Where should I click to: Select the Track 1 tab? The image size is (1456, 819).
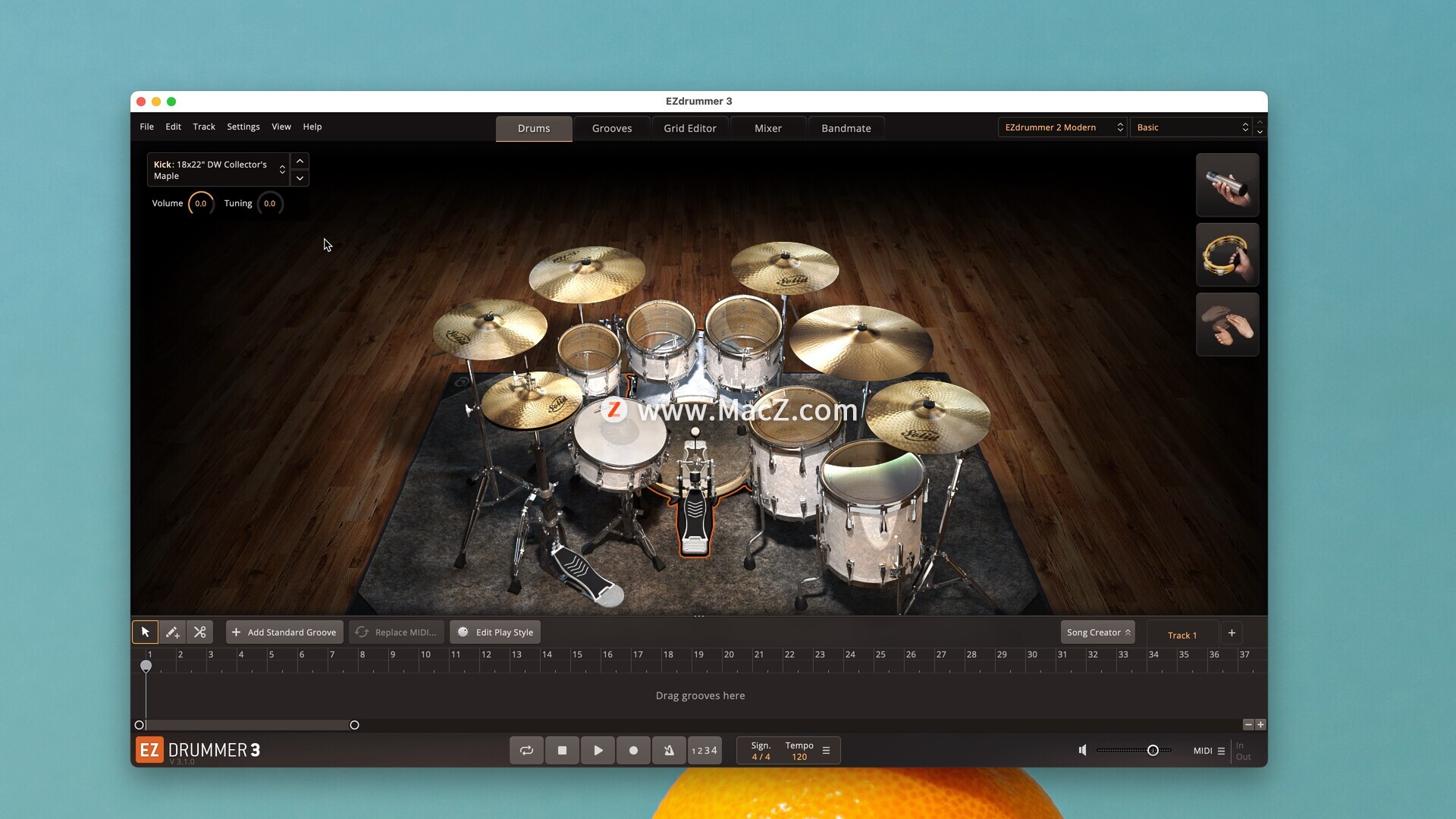click(1182, 635)
